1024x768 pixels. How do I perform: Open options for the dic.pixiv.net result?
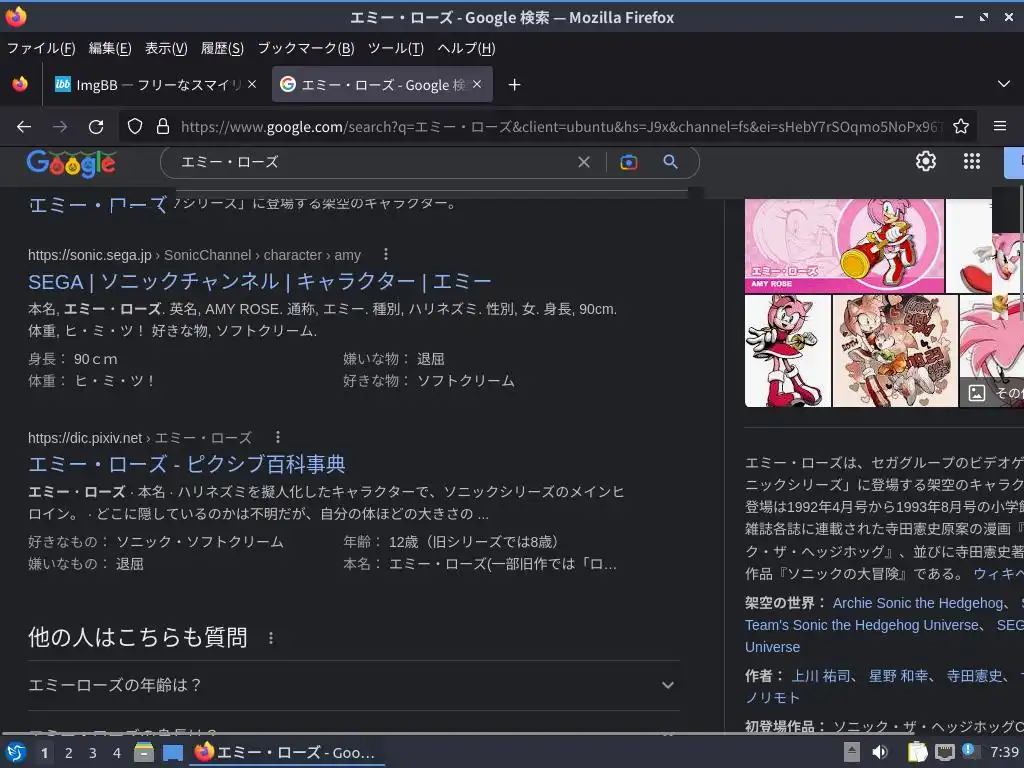pyautogui.click(x=278, y=437)
